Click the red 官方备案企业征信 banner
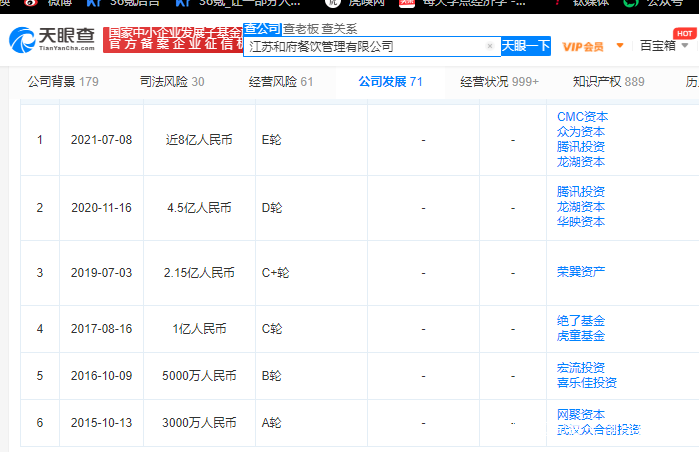The height and width of the screenshot is (452, 699). pos(173,40)
